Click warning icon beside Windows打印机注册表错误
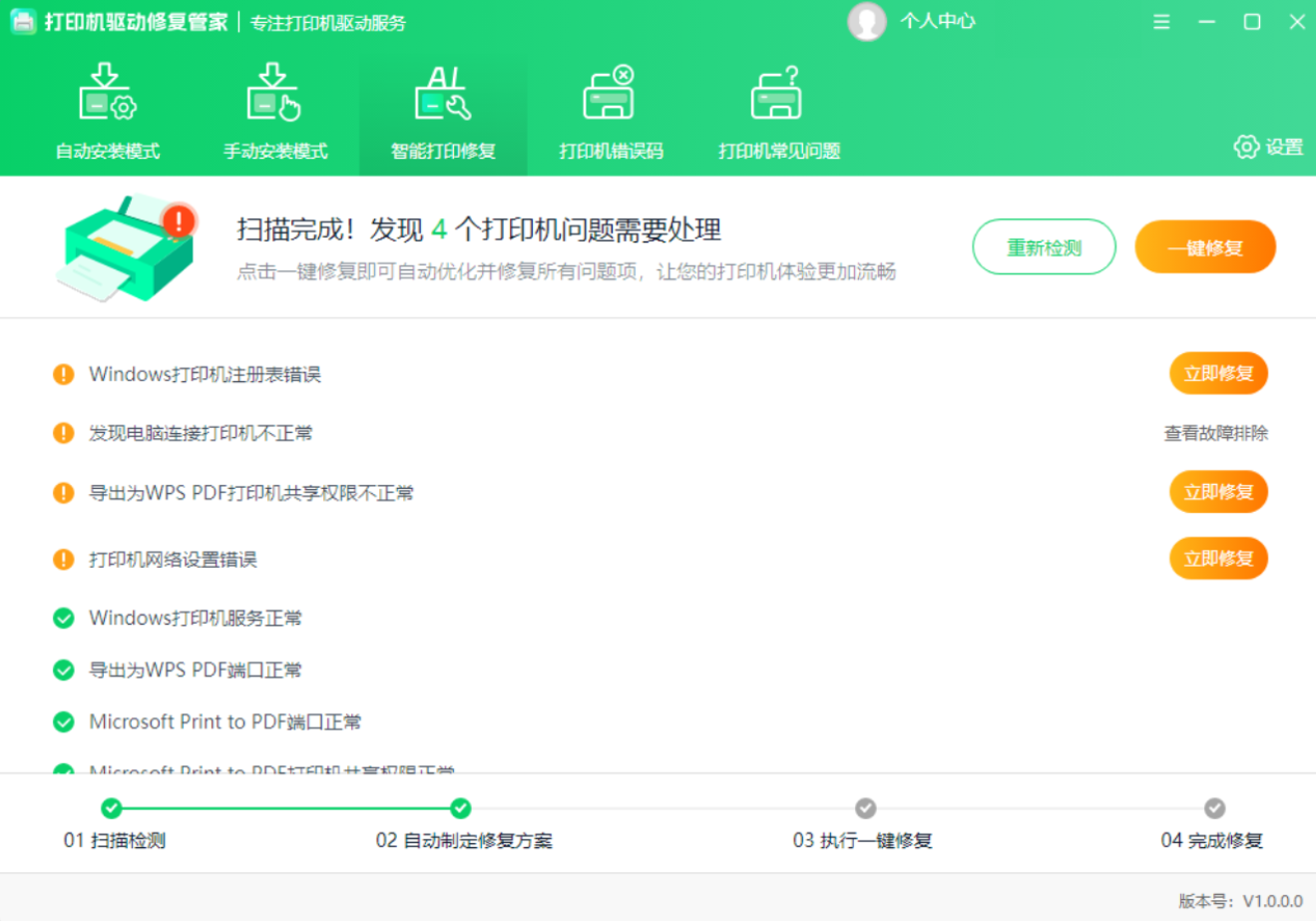This screenshot has height=921, width=1316. 63,374
